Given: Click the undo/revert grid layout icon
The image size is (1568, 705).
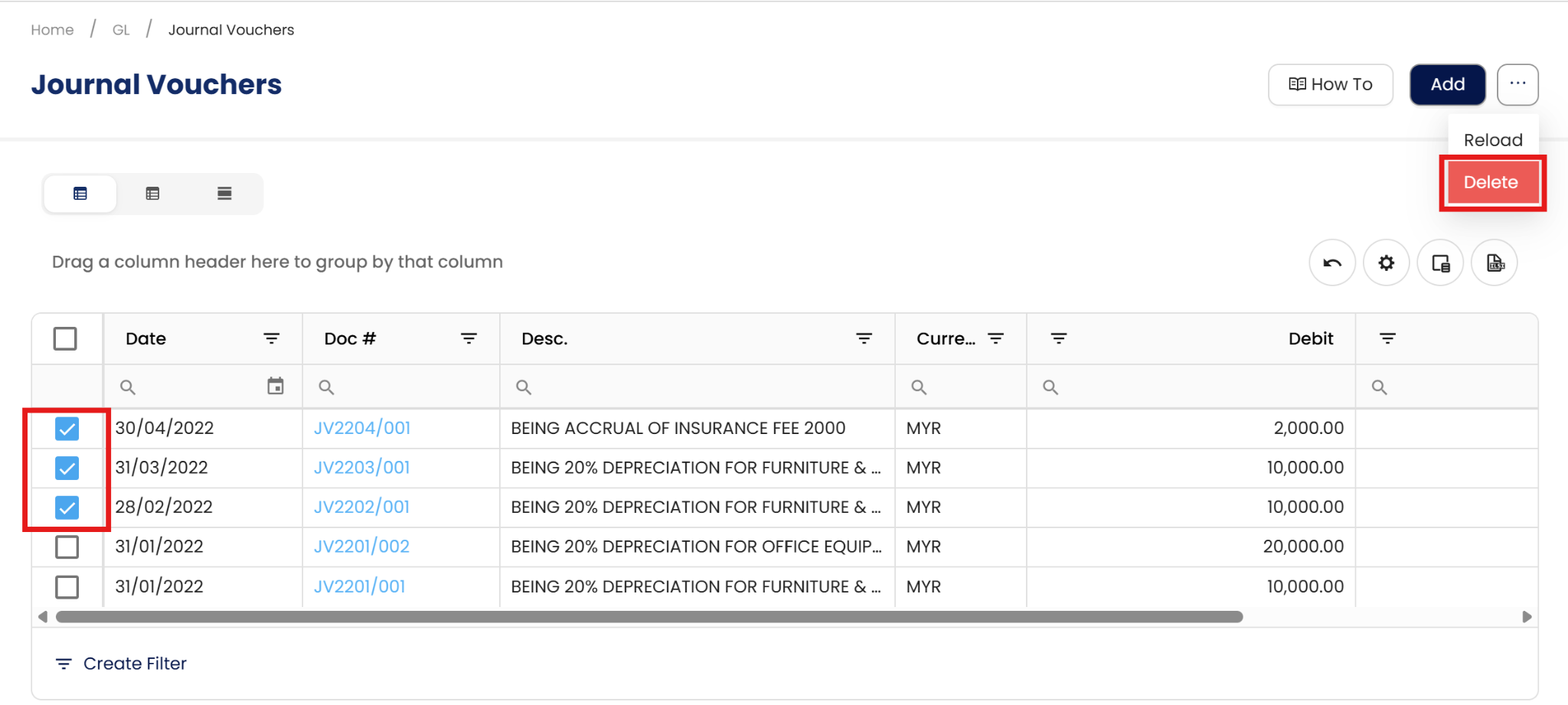Looking at the screenshot, I should coord(1332,263).
